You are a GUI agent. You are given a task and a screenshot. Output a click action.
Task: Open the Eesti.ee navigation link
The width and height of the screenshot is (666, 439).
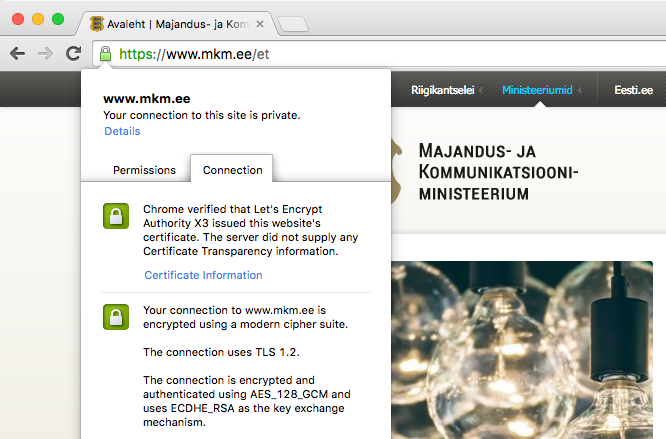633,90
